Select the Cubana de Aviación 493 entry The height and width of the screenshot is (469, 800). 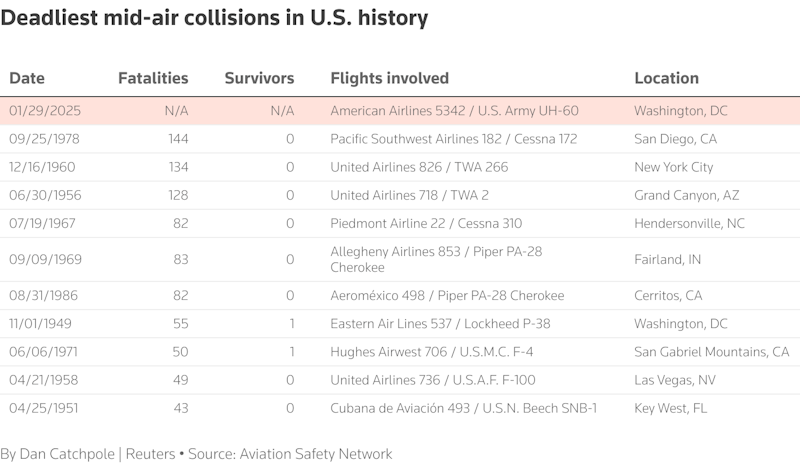465,407
